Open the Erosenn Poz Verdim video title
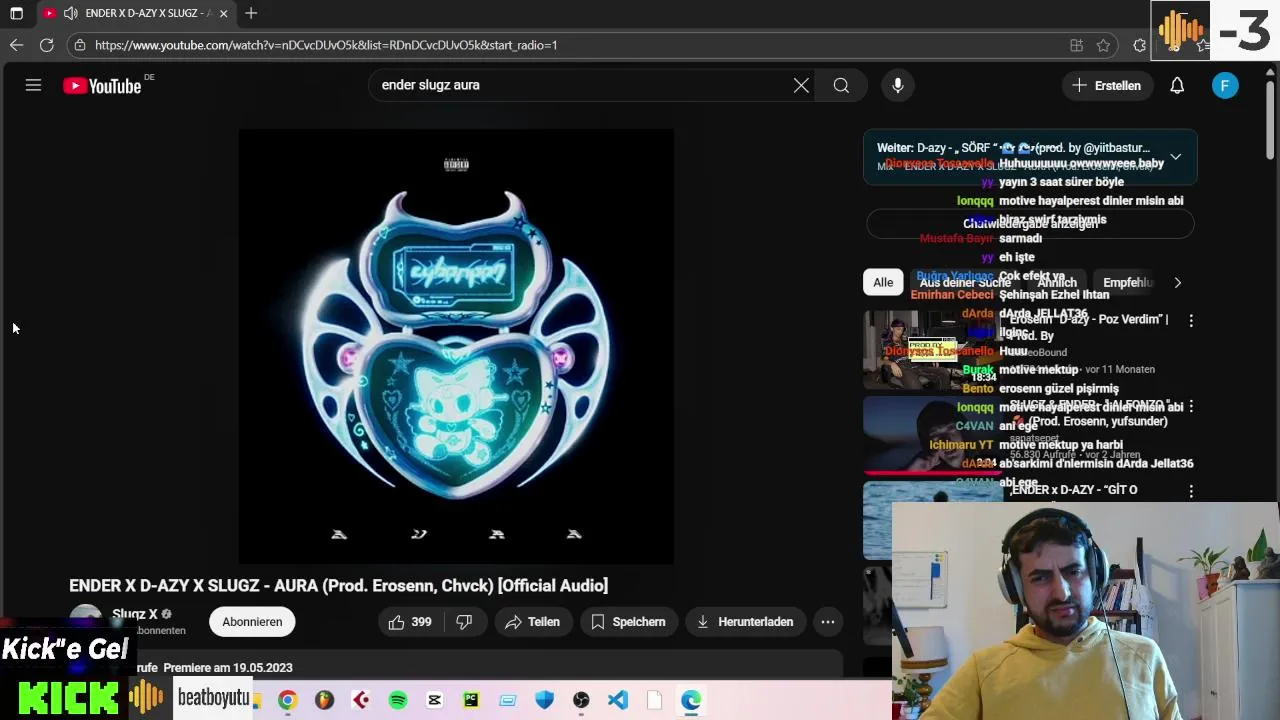 click(x=1089, y=327)
